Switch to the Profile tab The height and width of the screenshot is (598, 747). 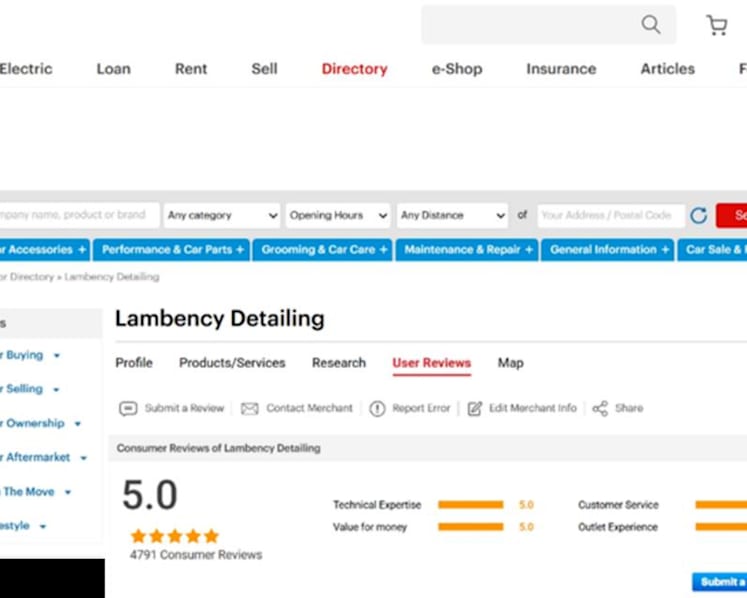(134, 363)
